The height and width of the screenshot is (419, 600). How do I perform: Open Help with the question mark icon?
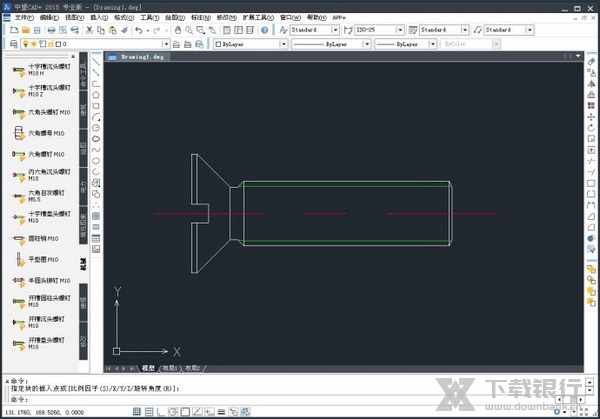[264, 30]
